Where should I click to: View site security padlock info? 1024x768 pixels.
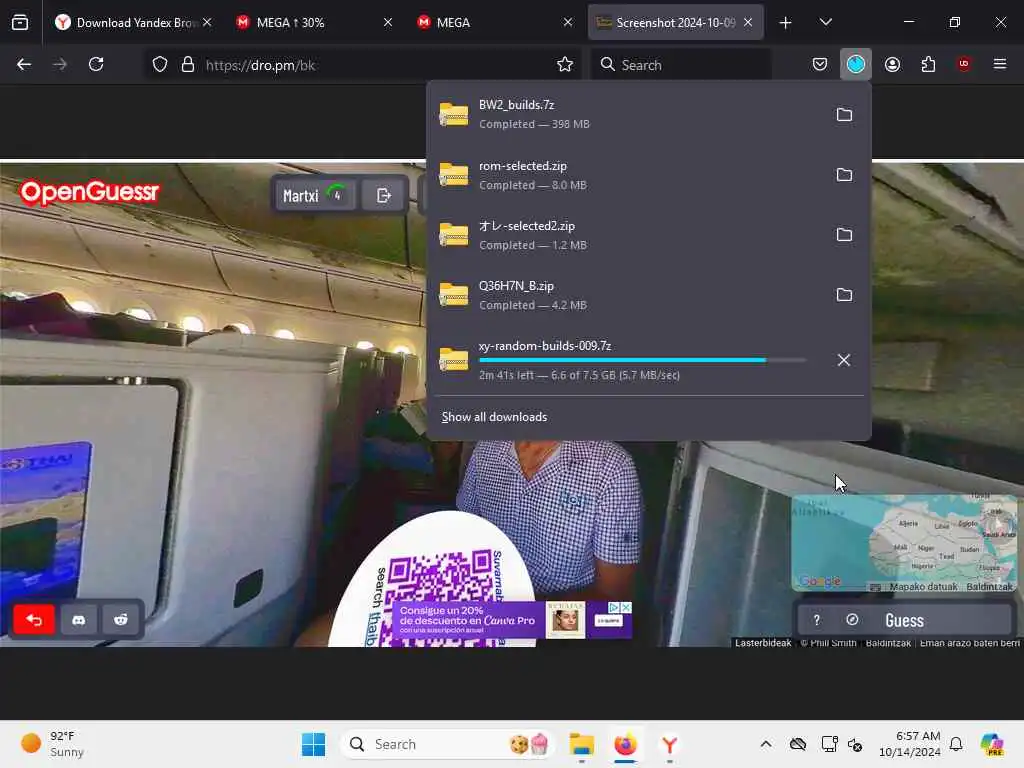tap(188, 65)
